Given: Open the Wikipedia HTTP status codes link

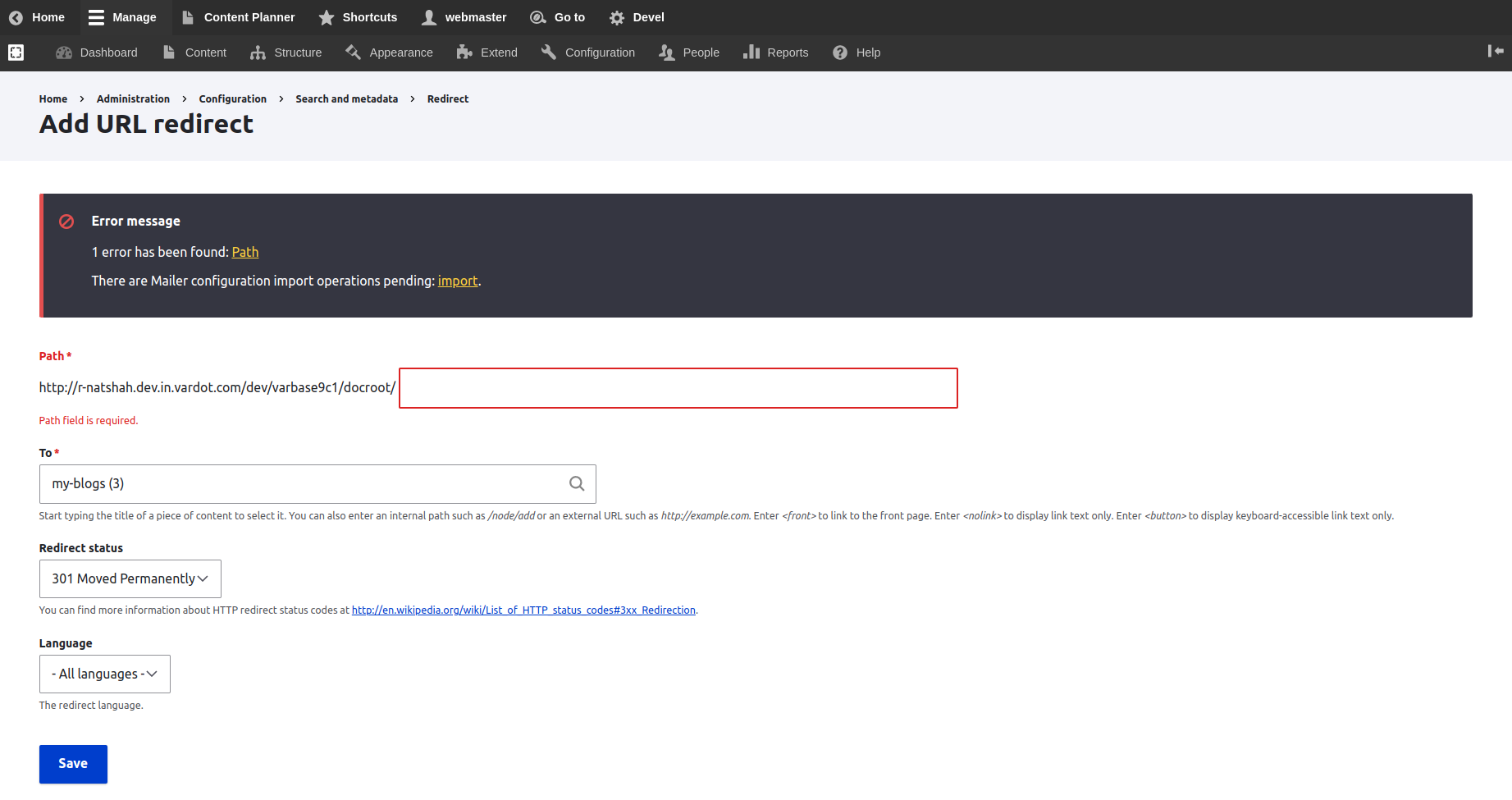Looking at the screenshot, I should pyautogui.click(x=523, y=610).
